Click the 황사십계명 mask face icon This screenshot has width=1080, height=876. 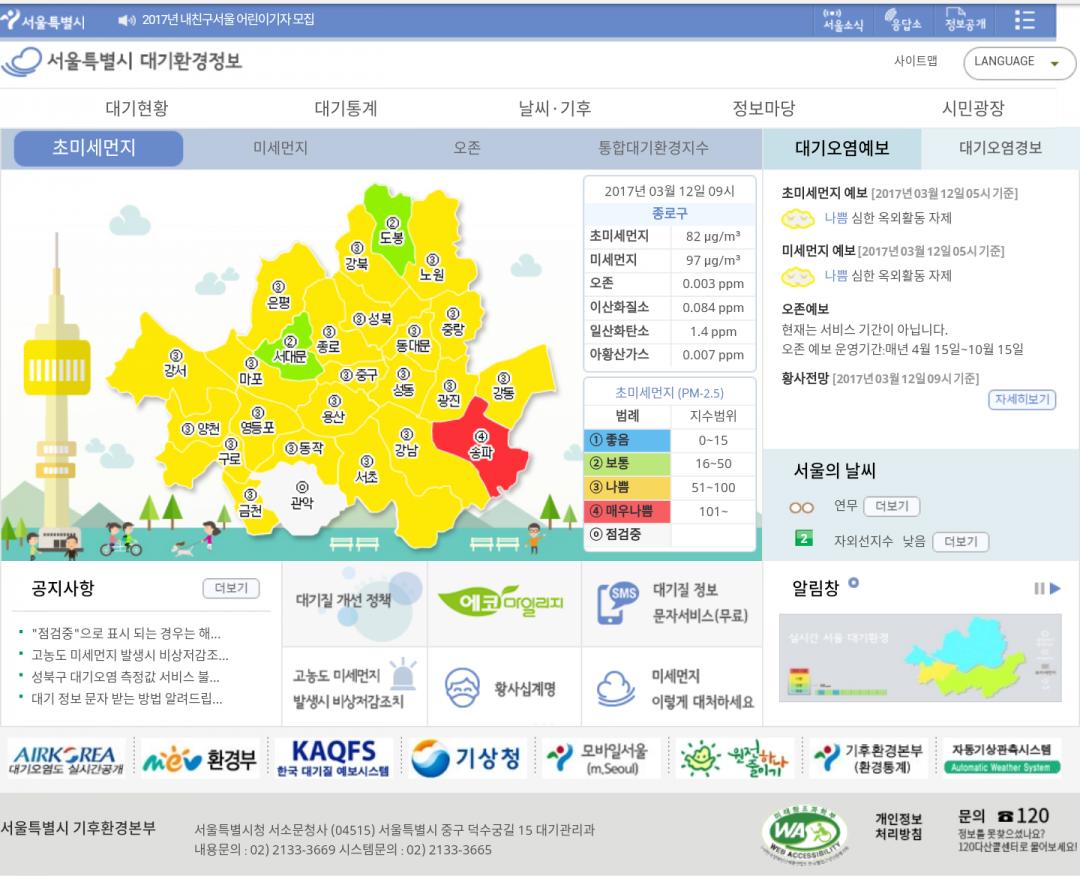(x=463, y=688)
